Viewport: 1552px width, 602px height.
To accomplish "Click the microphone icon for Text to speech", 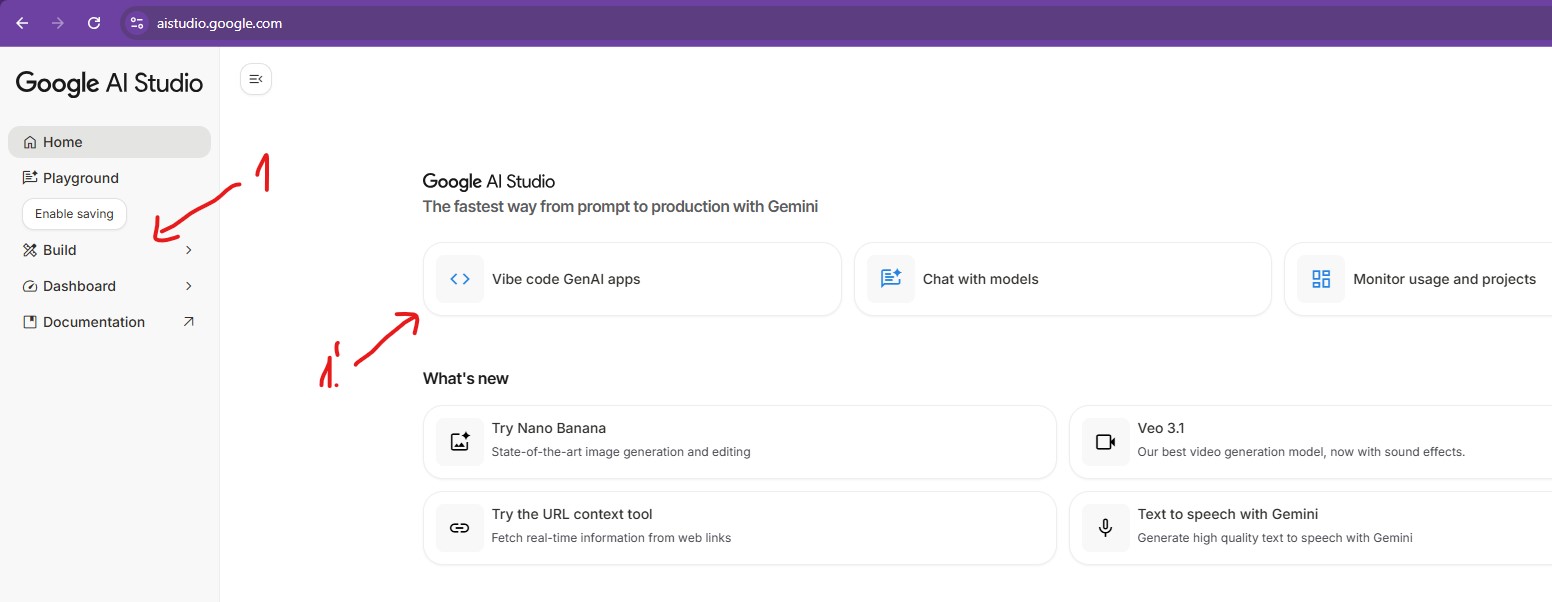I will [x=1105, y=528].
